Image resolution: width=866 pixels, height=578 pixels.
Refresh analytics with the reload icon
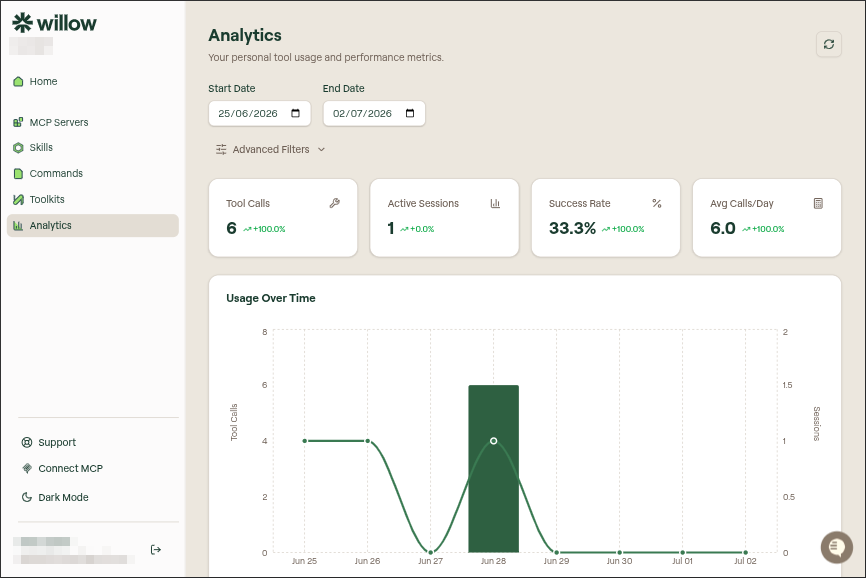pos(829,44)
